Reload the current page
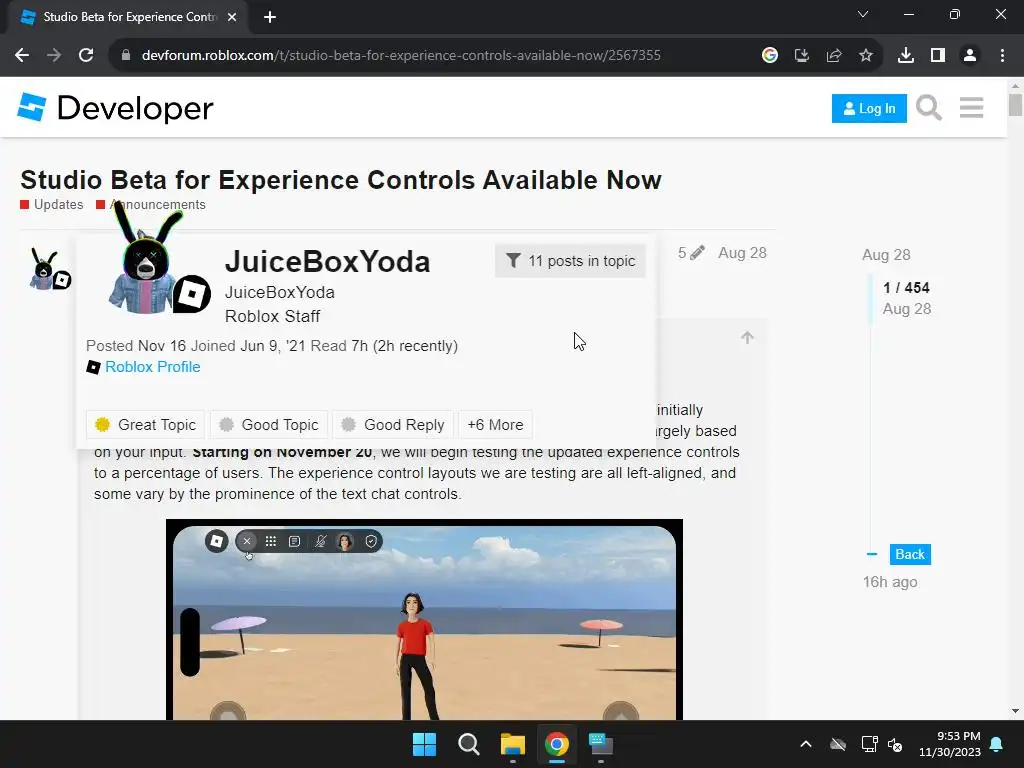 click(86, 56)
